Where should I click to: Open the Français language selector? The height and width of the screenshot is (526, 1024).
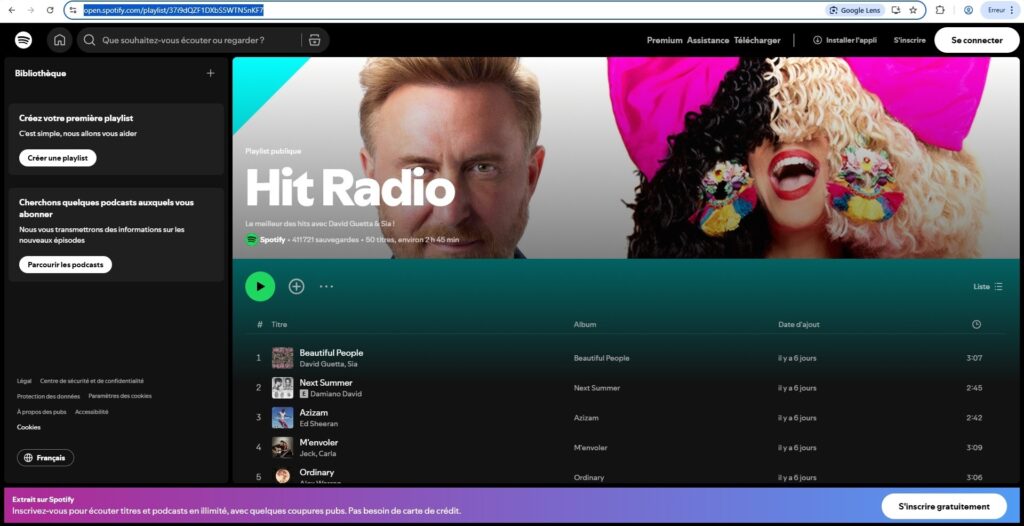pyautogui.click(x=46, y=458)
